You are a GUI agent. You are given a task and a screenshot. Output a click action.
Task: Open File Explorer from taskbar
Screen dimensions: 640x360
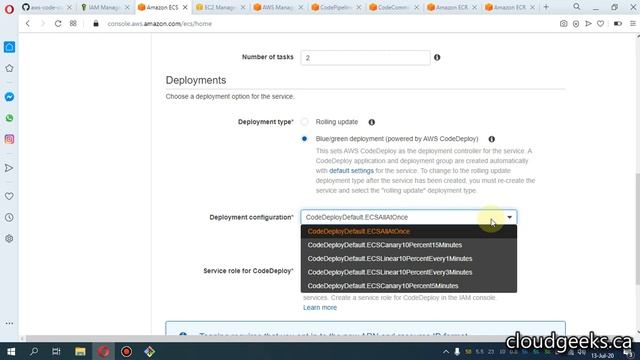tap(80, 351)
